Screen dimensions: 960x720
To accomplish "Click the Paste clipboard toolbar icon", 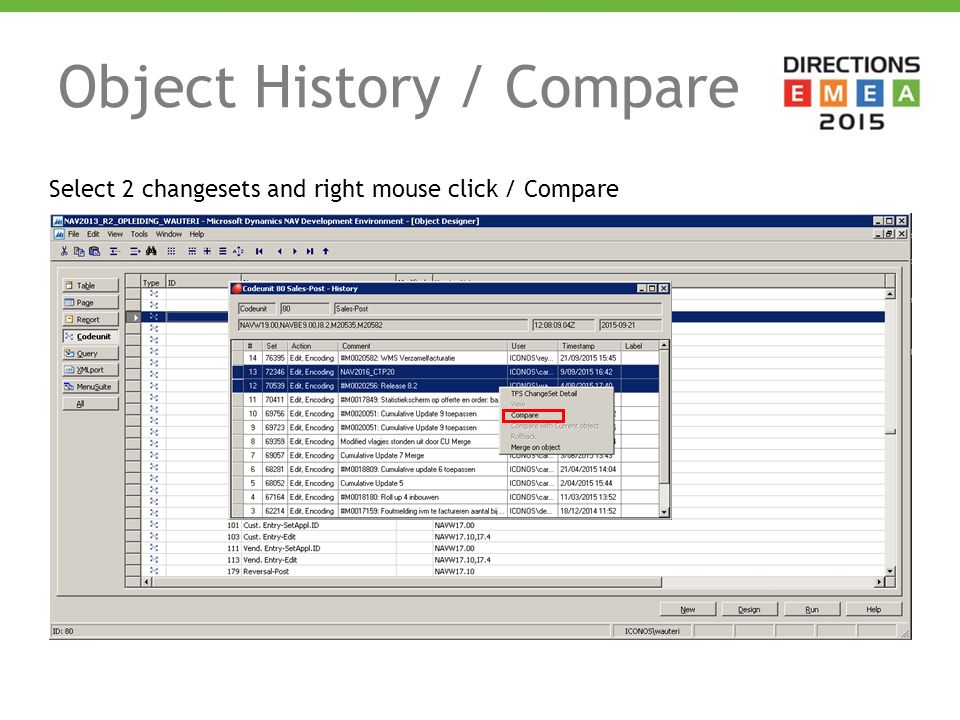I will pos(94,251).
